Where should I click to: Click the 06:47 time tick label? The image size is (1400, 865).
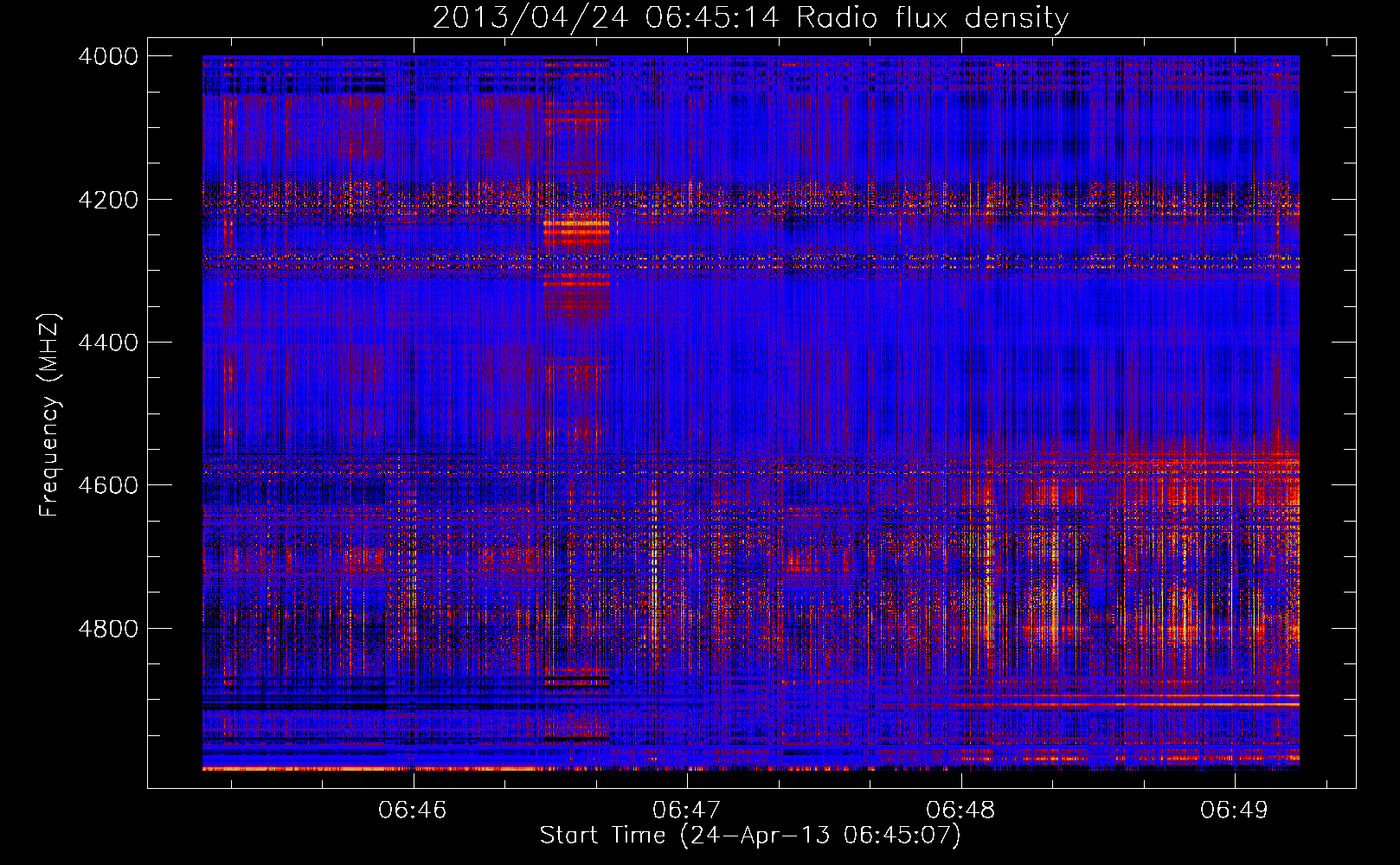686,810
